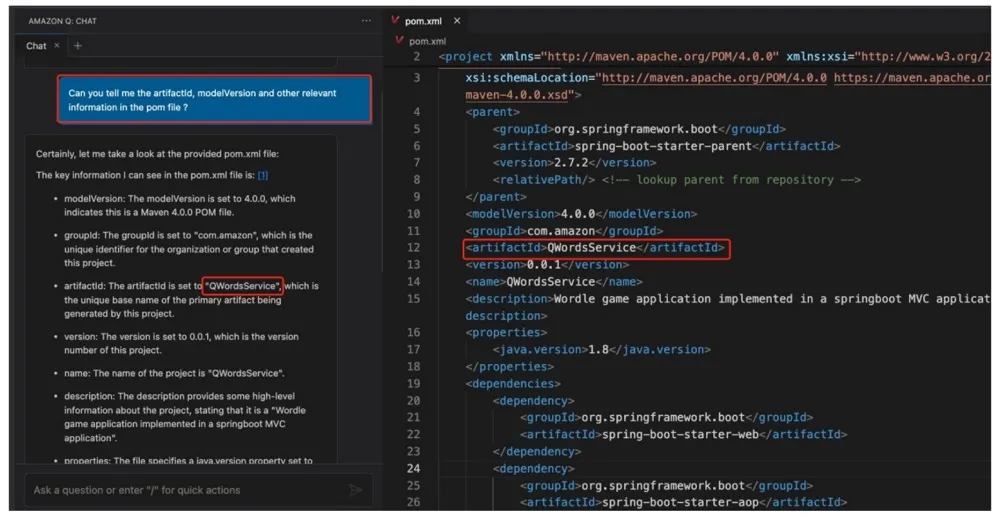Close the pom.xml editor tab
The image size is (1000, 518).
click(457, 21)
